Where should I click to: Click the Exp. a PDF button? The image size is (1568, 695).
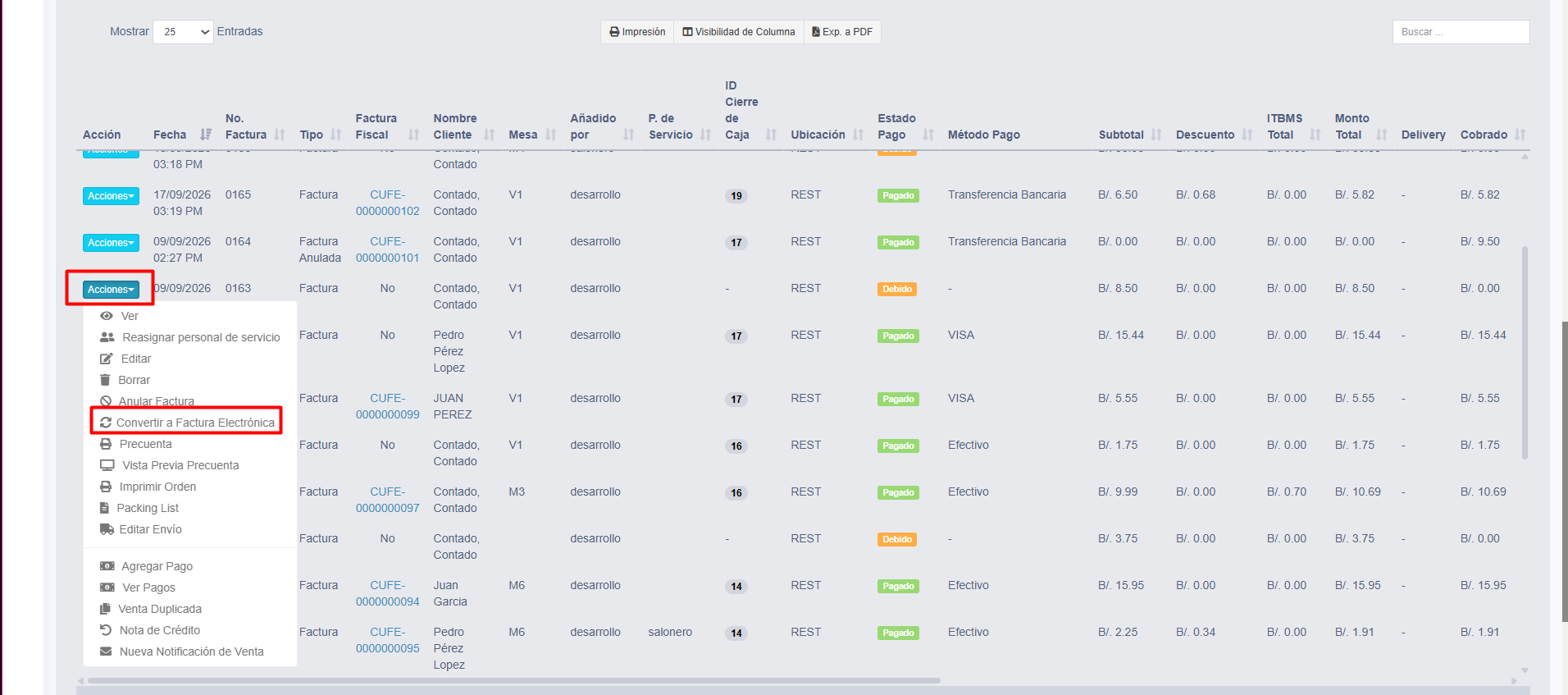(x=842, y=32)
